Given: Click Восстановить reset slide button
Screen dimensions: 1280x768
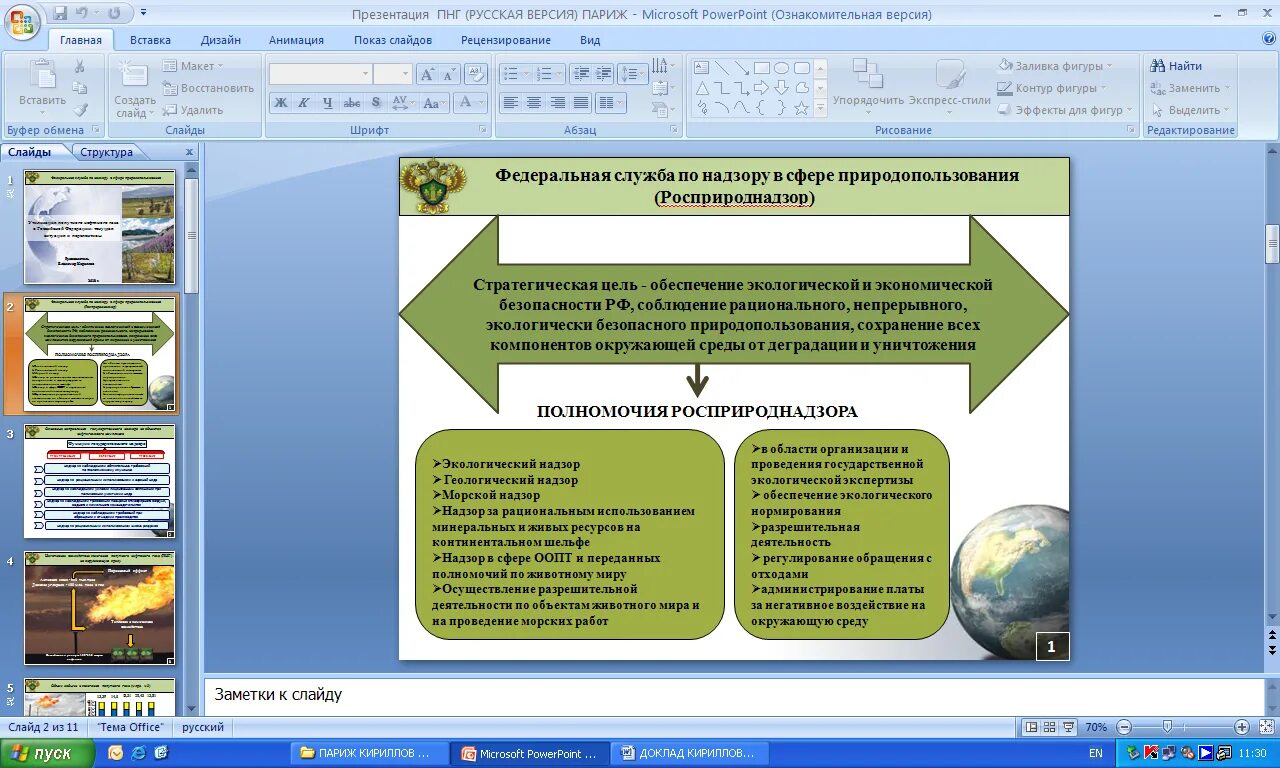Looking at the screenshot, I should [209, 88].
